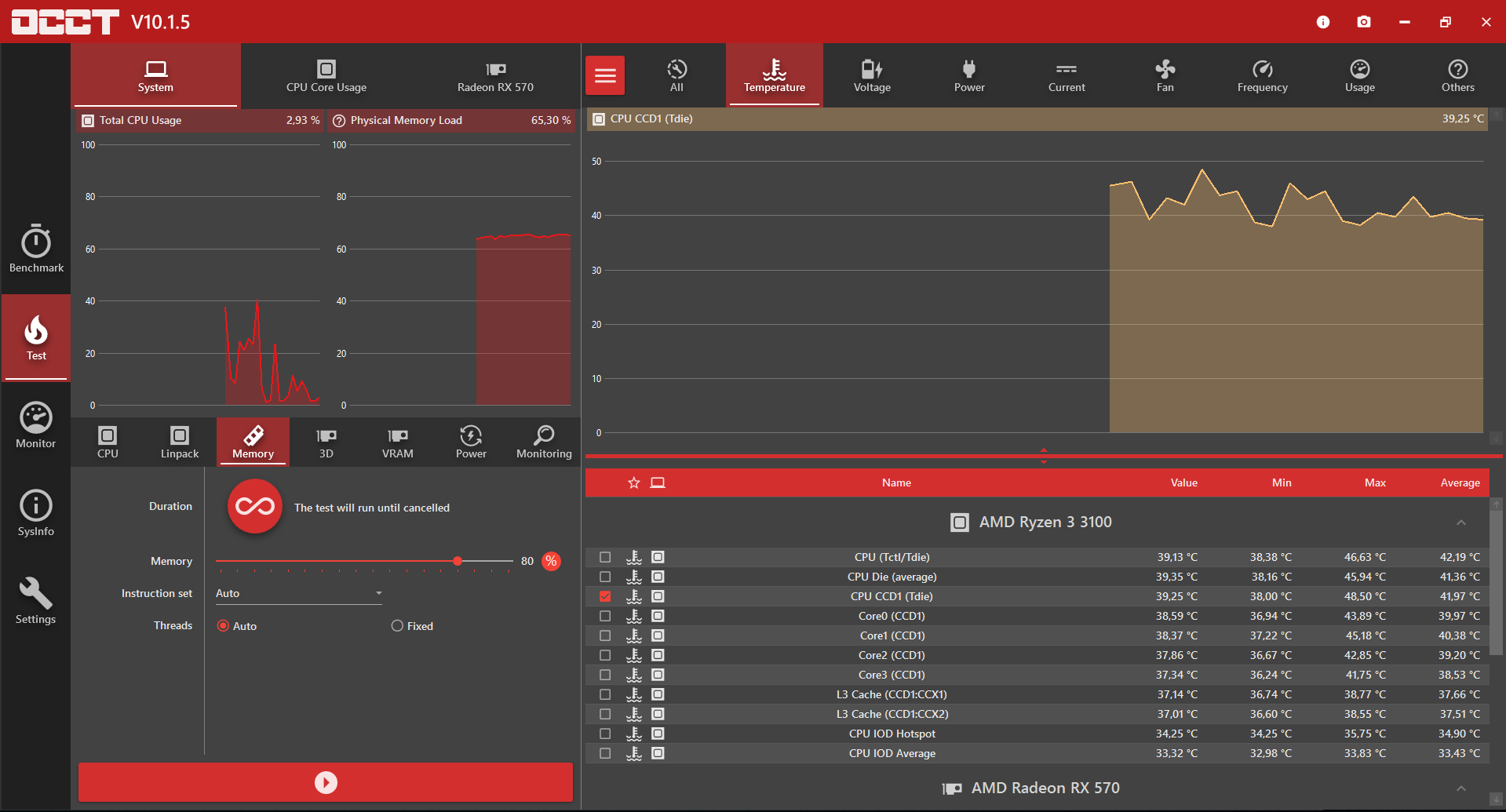Select the CPU test type
This screenshot has width=1506, height=812.
[x=108, y=442]
